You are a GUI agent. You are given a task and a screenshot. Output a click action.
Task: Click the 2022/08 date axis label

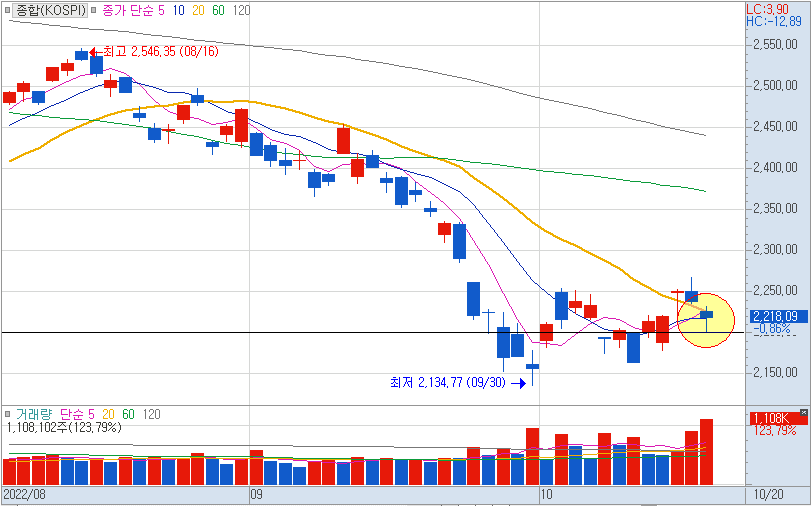tap(24, 494)
